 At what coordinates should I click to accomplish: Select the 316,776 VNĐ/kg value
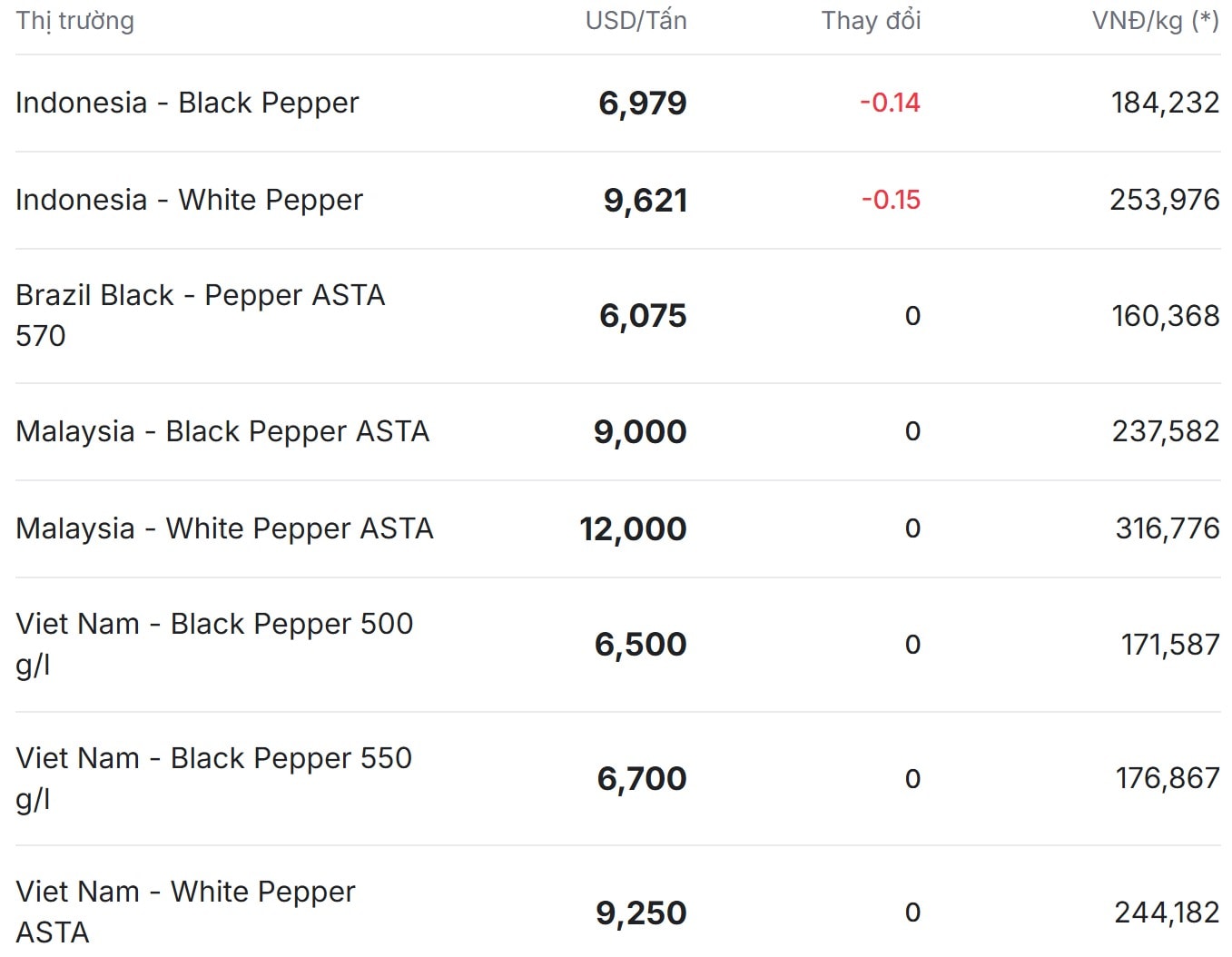click(1167, 528)
